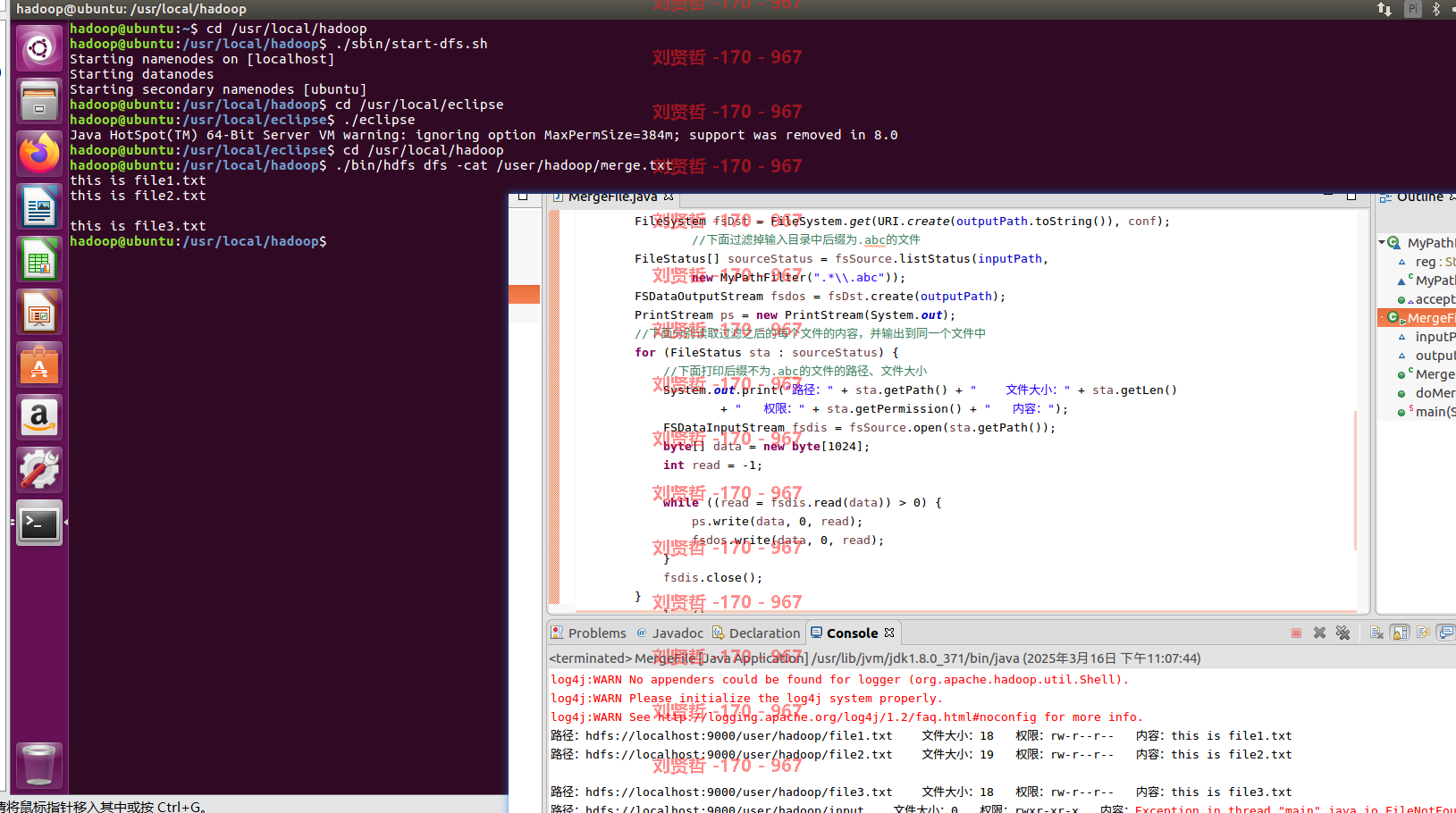Switch to the Declaration tab
Viewport: 1456px width, 813px height.
(x=756, y=633)
